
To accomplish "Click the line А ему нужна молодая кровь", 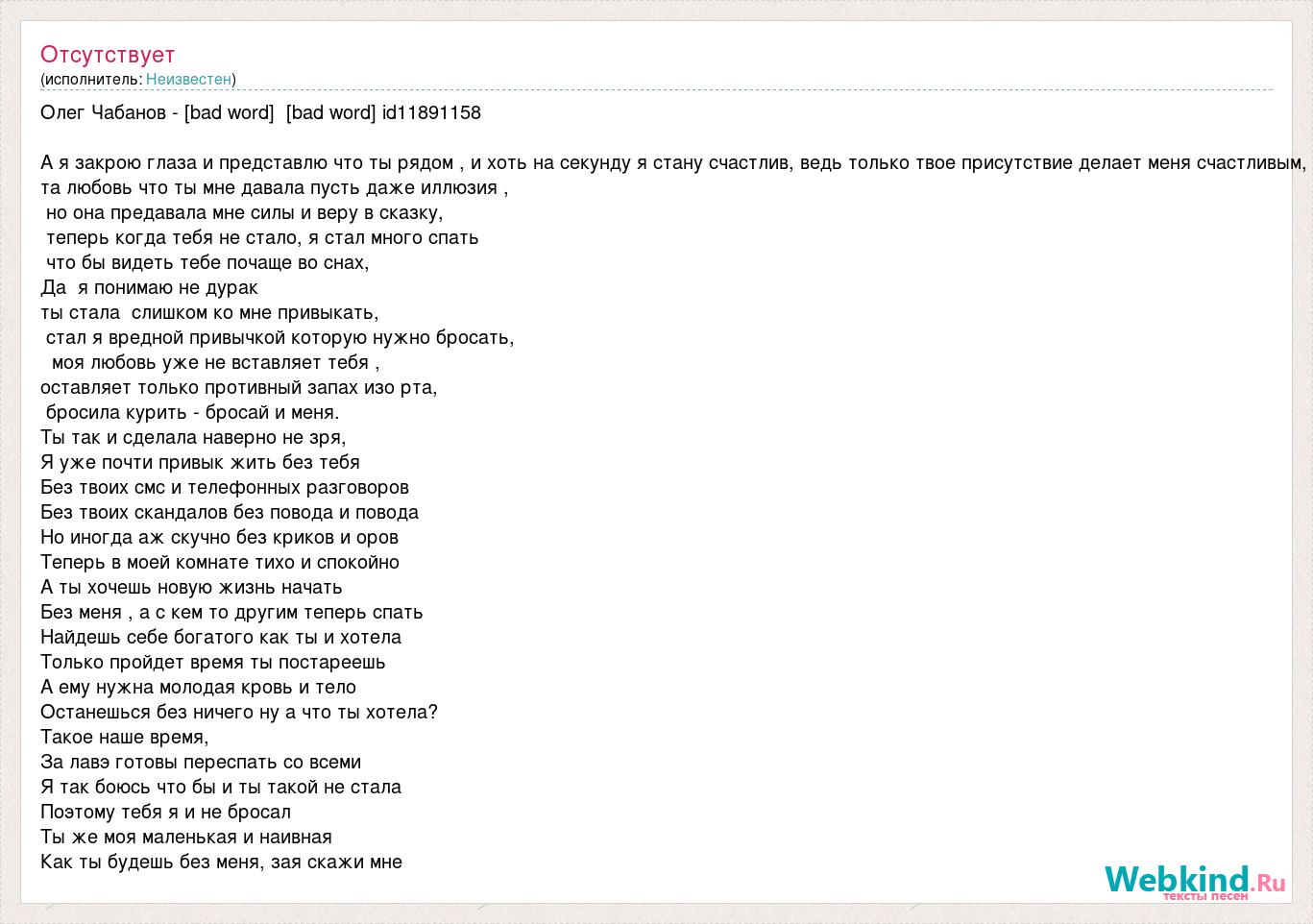I will point(198,687).
